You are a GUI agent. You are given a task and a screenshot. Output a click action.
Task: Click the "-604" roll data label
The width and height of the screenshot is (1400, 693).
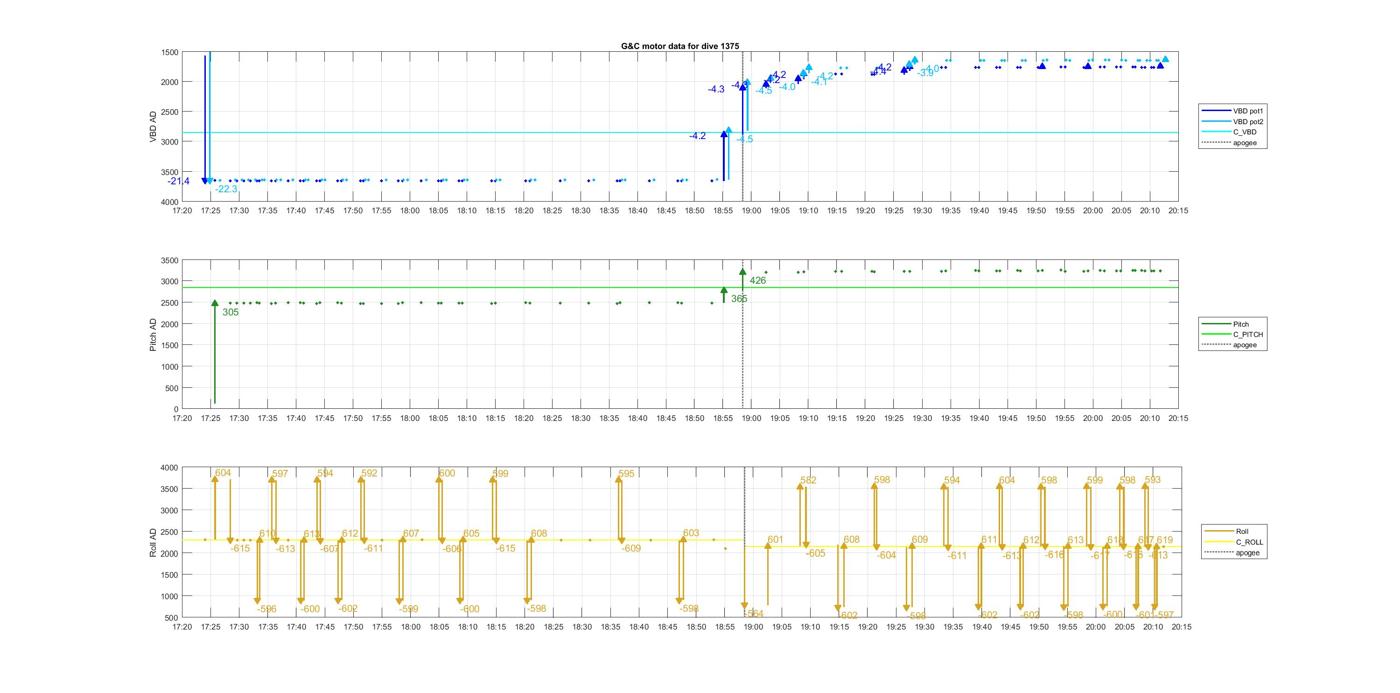886,556
